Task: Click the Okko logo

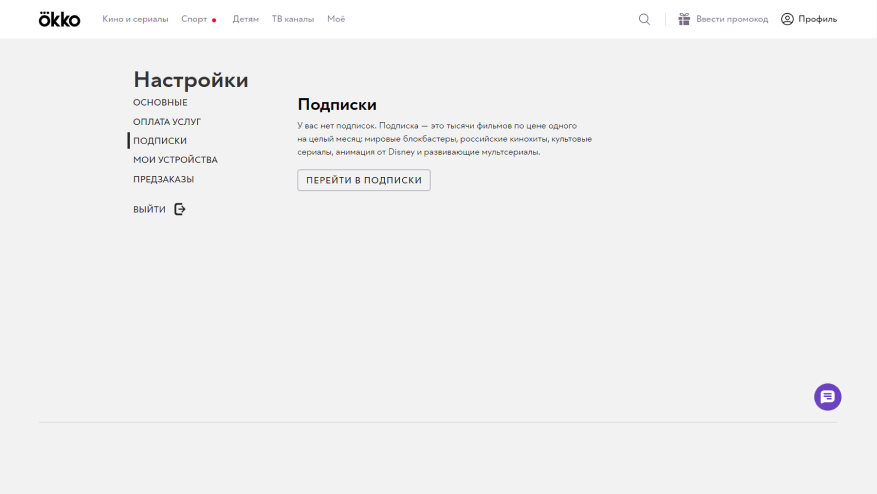Action: coord(59,19)
